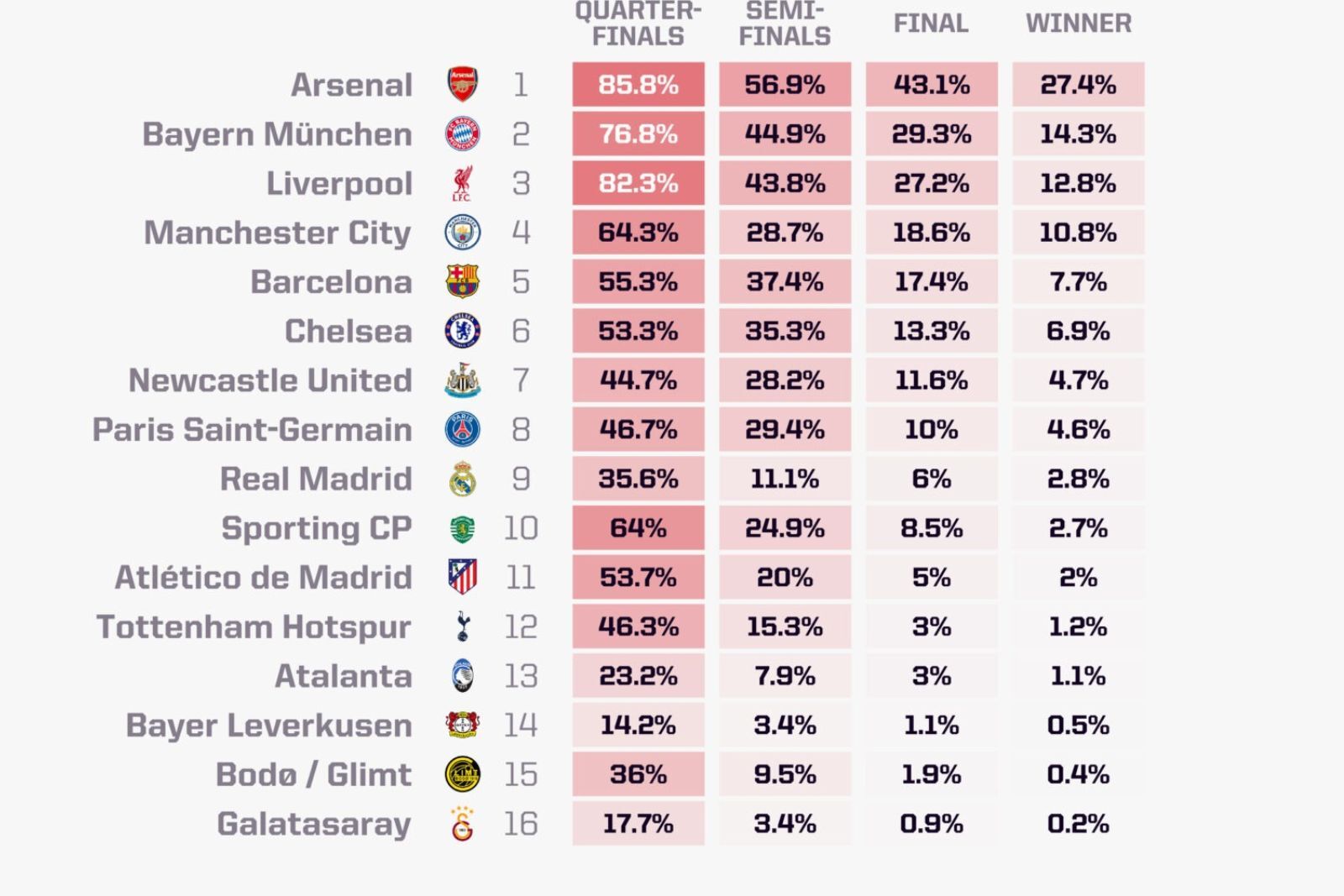Click the Bayern München club crest
Viewport: 1344px width, 896px height.
click(x=462, y=134)
